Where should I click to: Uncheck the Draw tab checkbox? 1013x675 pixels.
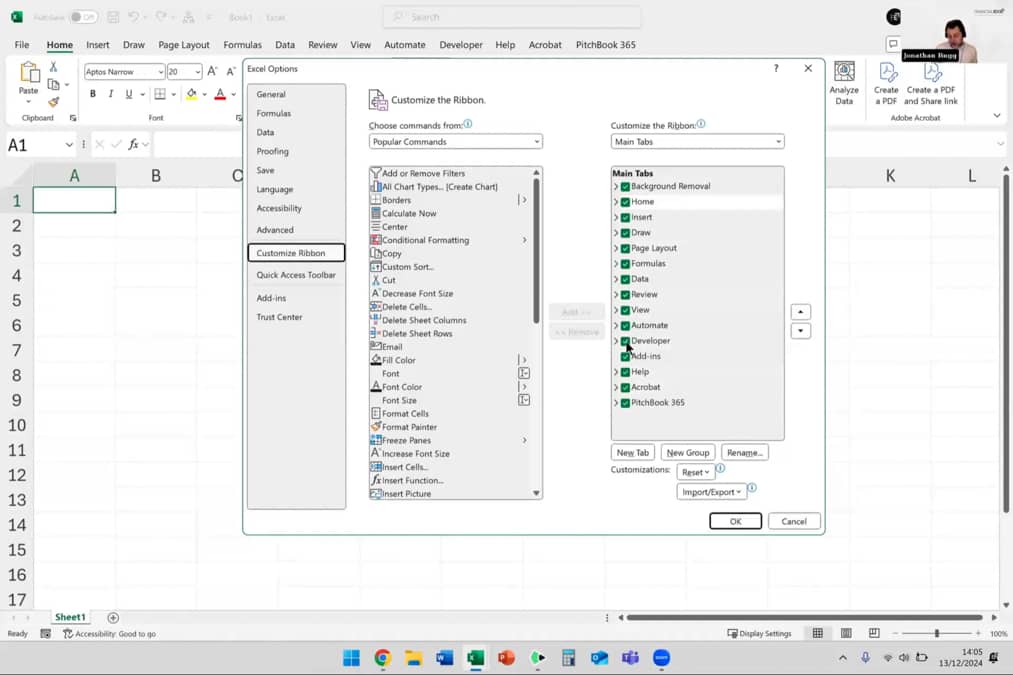tap(625, 233)
